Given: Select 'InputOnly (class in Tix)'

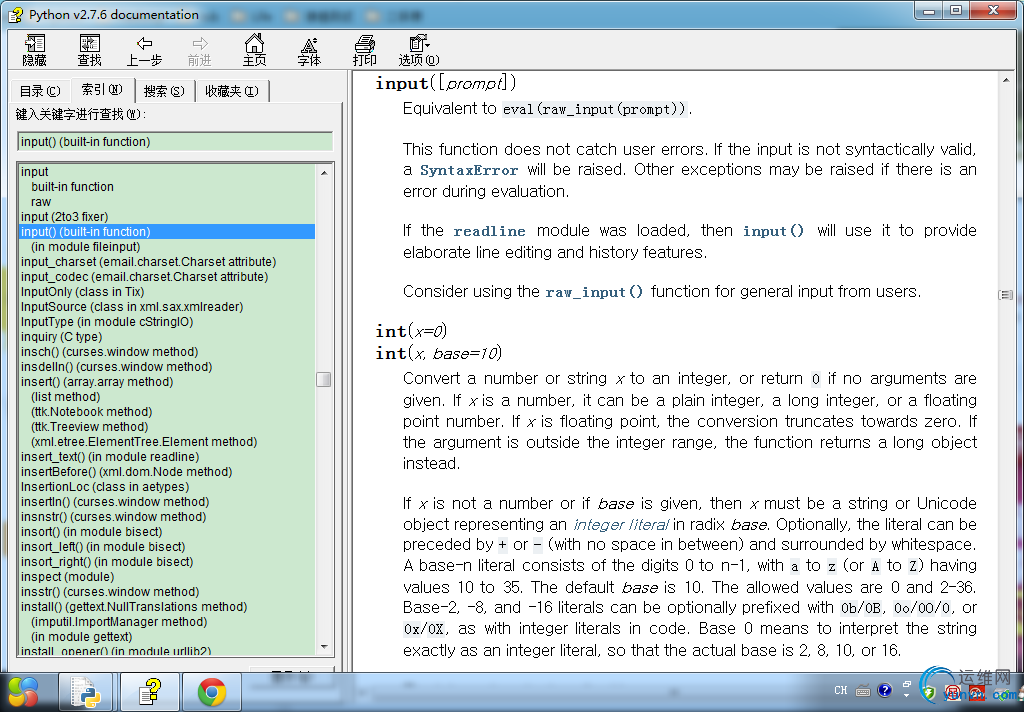Looking at the screenshot, I should click(x=82, y=292).
